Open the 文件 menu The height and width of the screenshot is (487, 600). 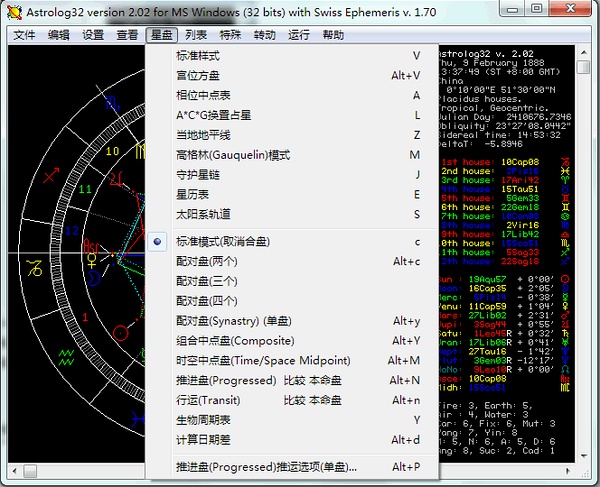point(24,34)
